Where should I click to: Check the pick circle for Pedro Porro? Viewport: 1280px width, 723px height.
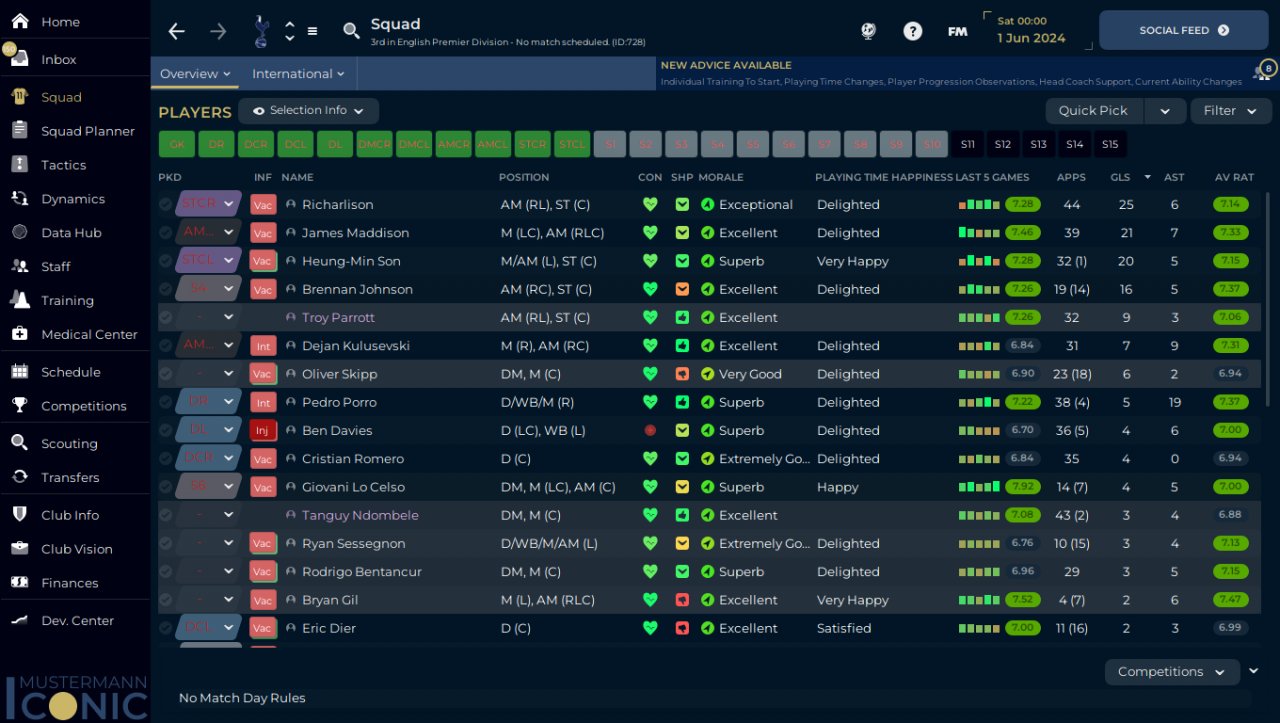(x=166, y=402)
